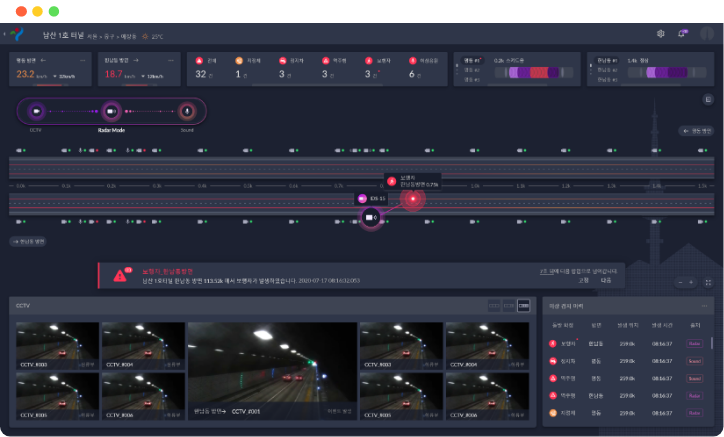Screen dimensions: 724x437
Task: Click the 역주행 icon in stats bar
Action: tap(326, 61)
